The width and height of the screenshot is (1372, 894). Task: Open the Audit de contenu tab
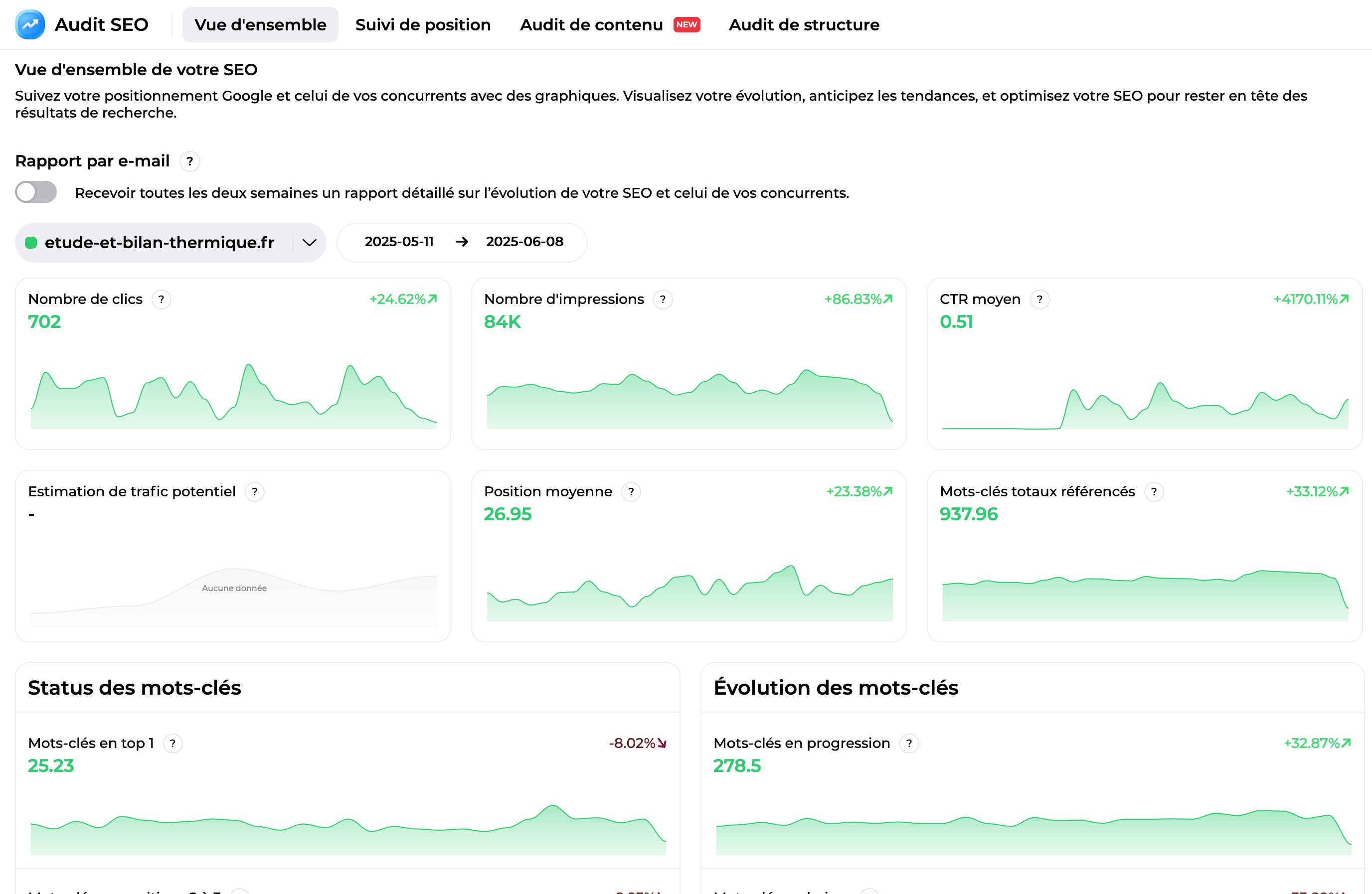(591, 25)
